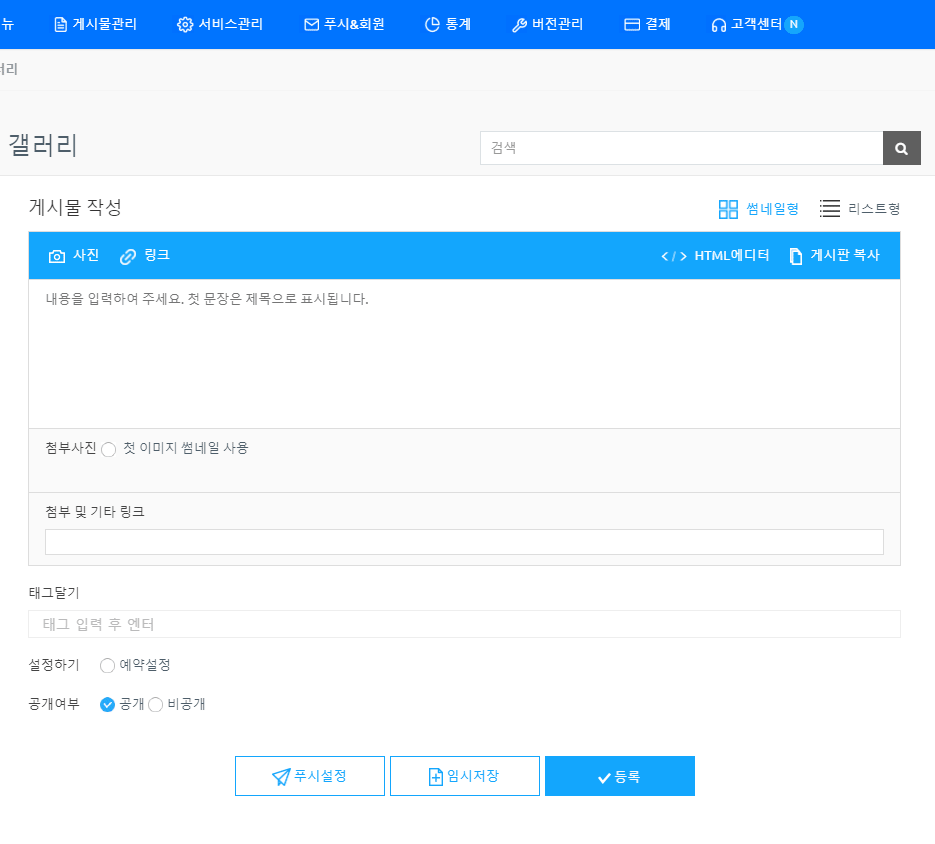Viewport: 935px width, 844px height.
Task: Open the 푸시&회원 menu
Action: click(x=344, y=24)
